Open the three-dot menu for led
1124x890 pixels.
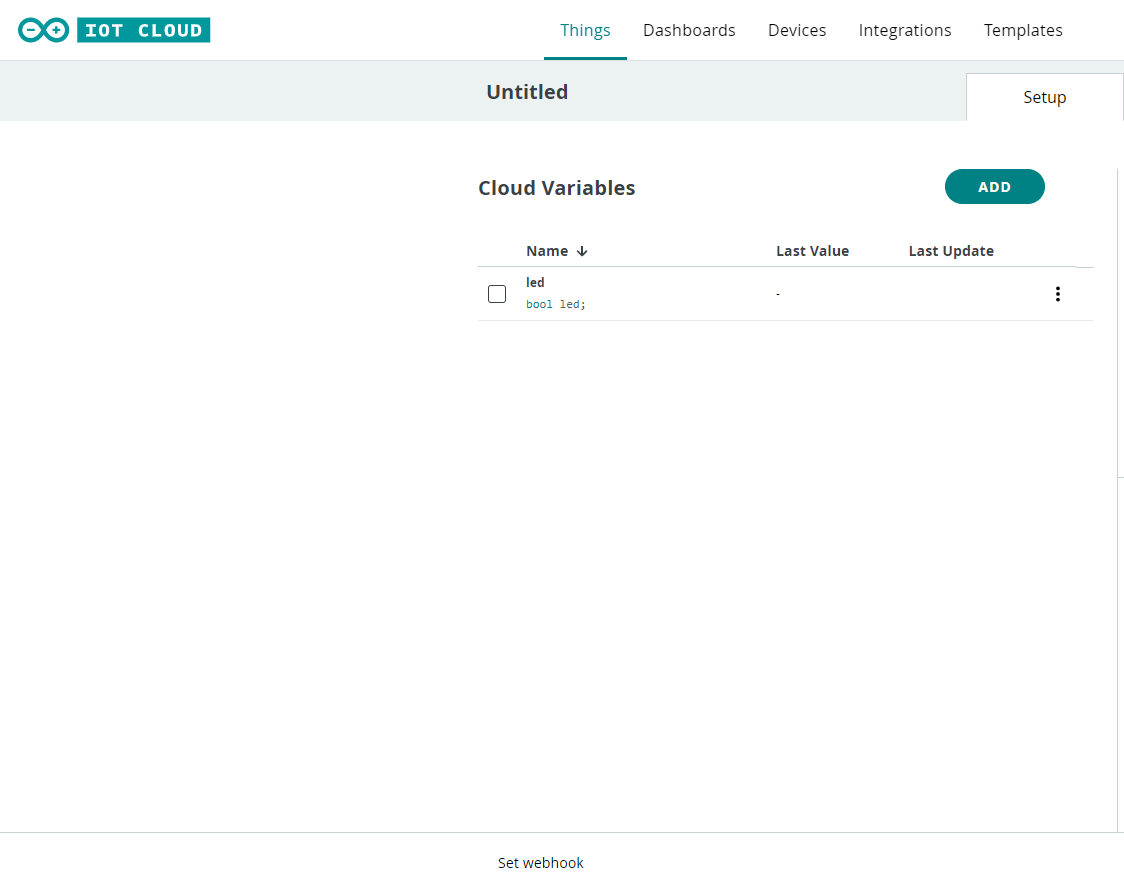(x=1057, y=294)
